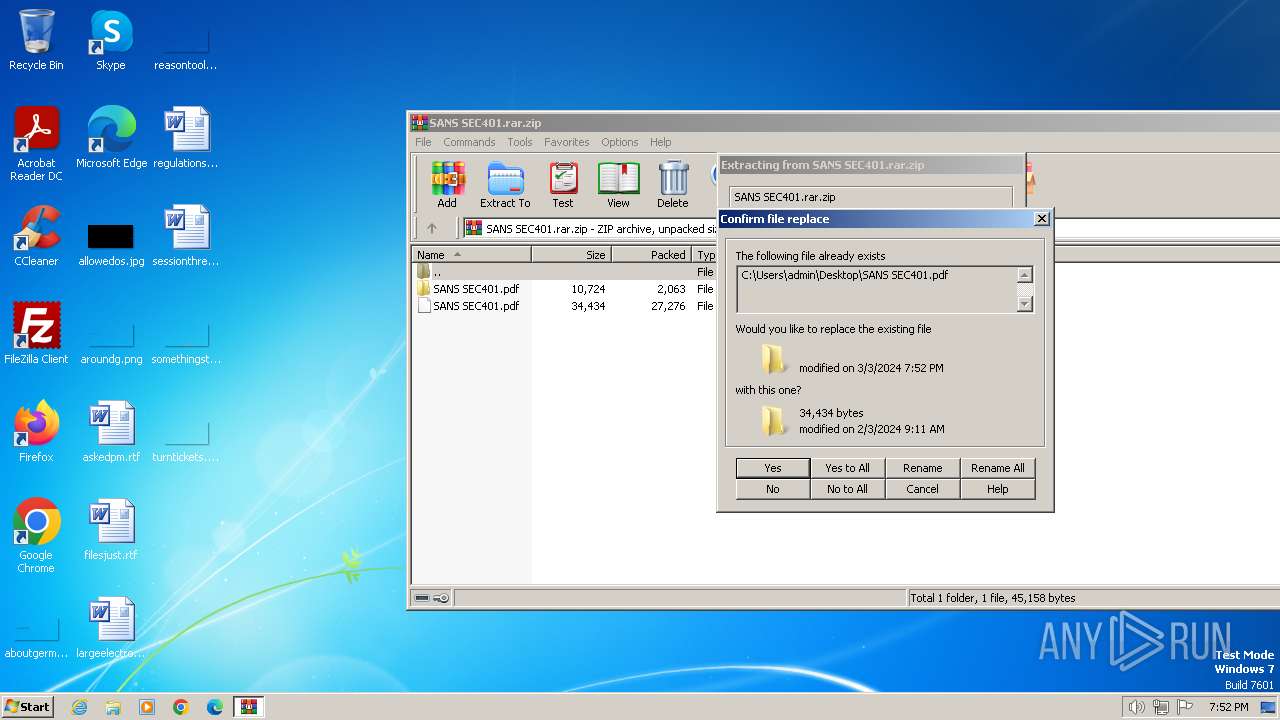Image resolution: width=1280 pixels, height=720 pixels.
Task: Click Chrome icon in the taskbar
Action: click(181, 707)
